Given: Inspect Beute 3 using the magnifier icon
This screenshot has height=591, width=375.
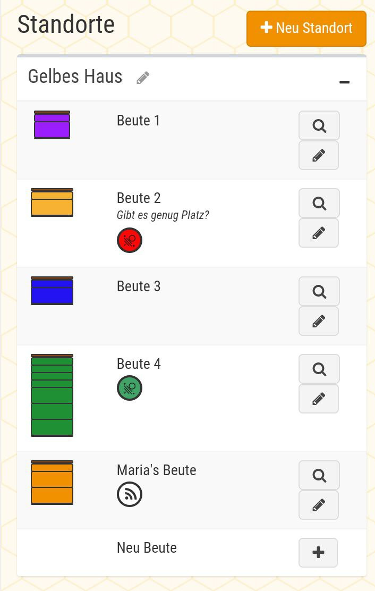Looking at the screenshot, I should coord(319,291).
